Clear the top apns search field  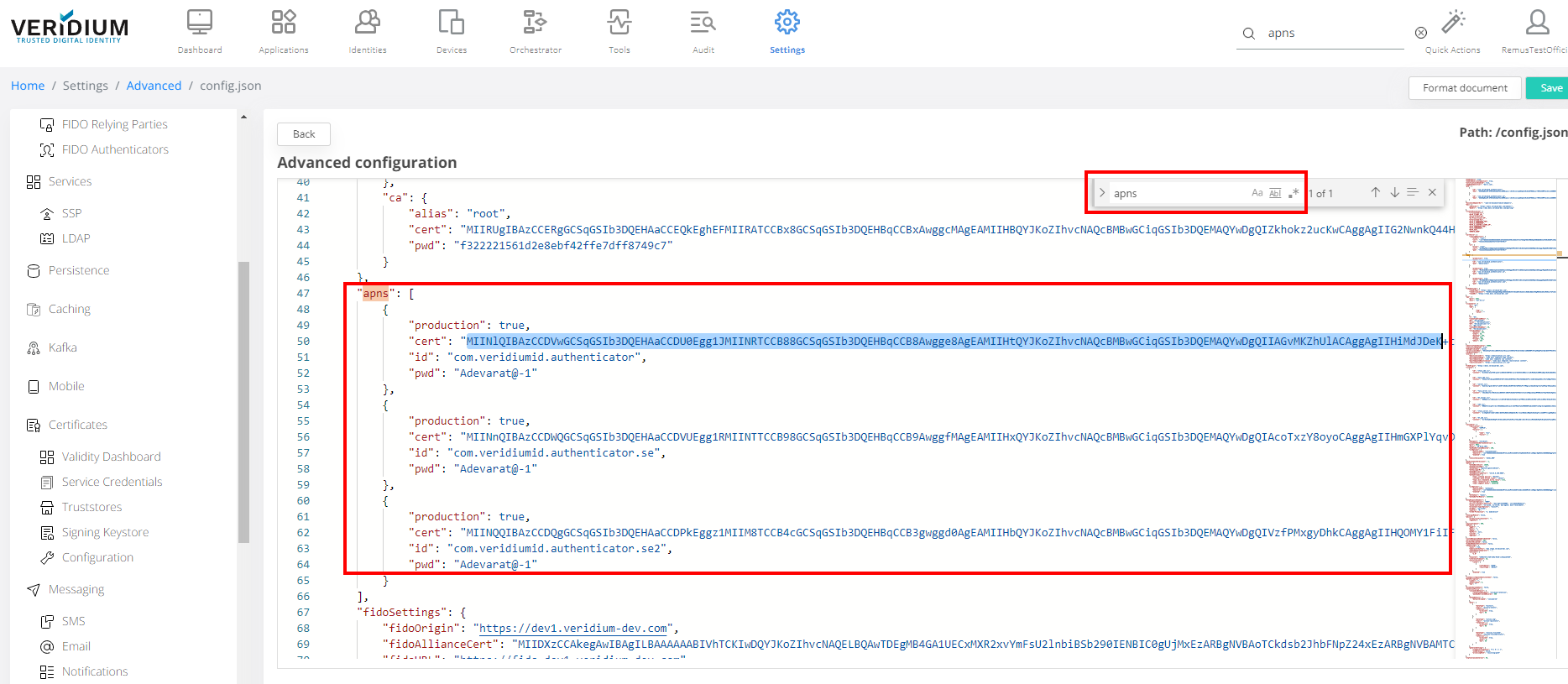[x=1420, y=33]
